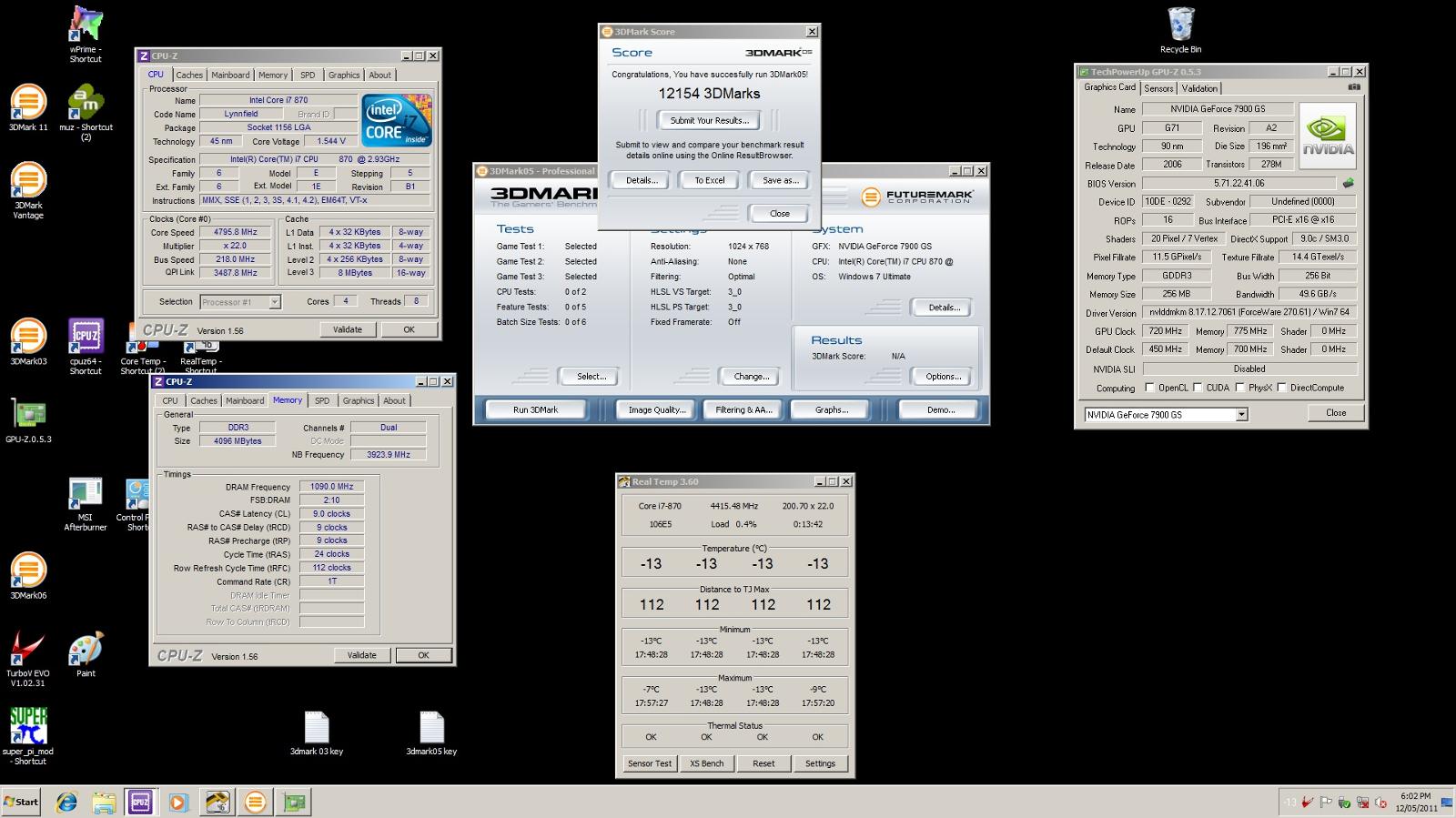Open Internet Explorer from taskbar

pyautogui.click(x=66, y=802)
